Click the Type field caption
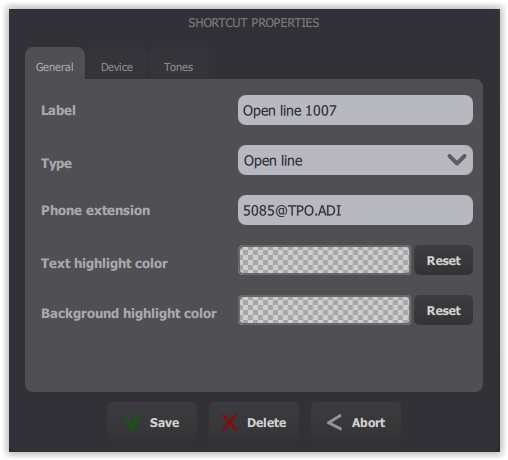 (56, 163)
